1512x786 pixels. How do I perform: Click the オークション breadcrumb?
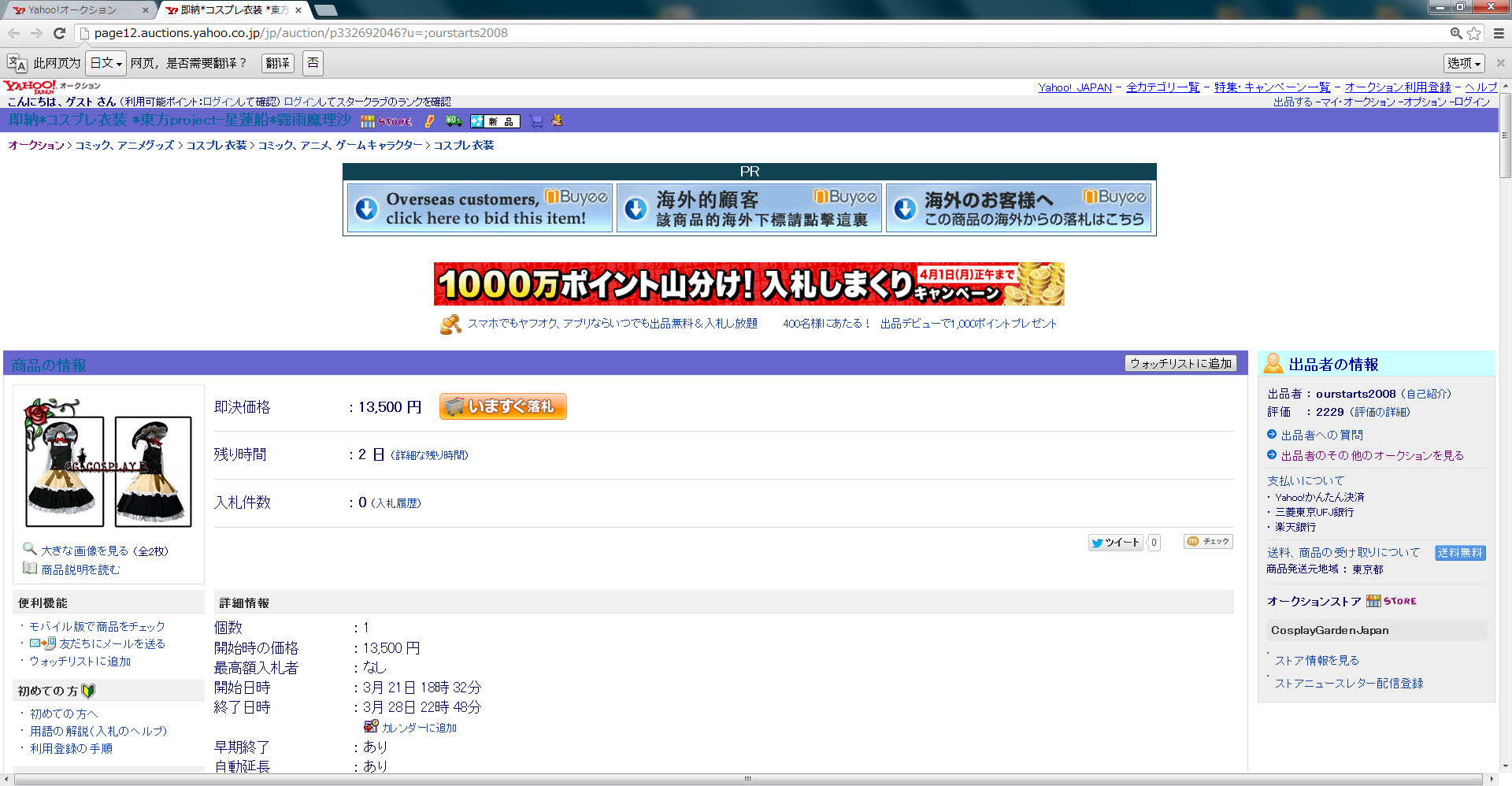coord(36,145)
